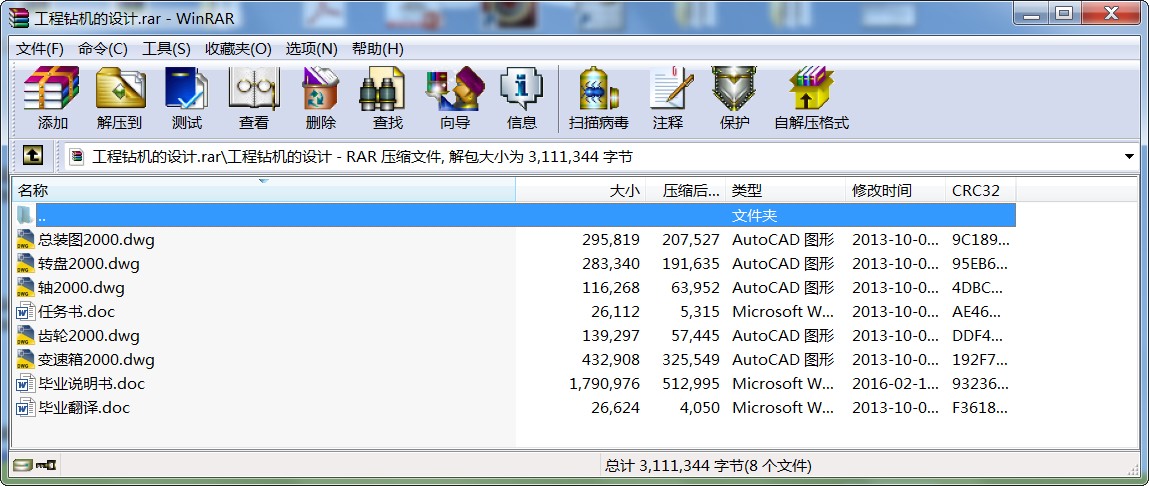
Task: Click the drive icon in status bar
Action: point(23,465)
